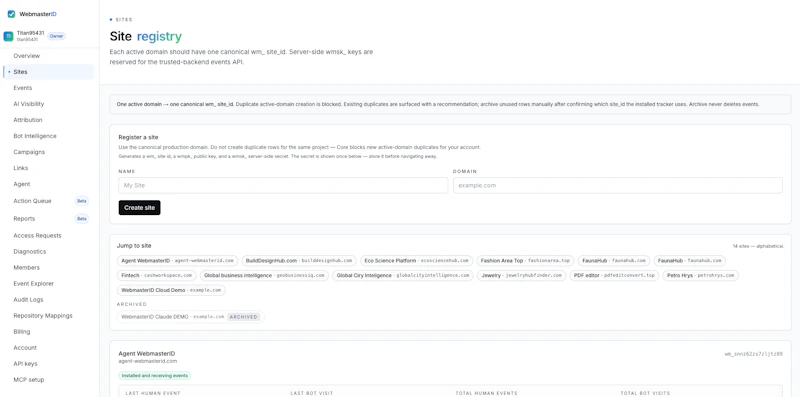This screenshot has height=397, width=800.
Task: Jump to WebmasterID Cloud Demo site
Action: click(171, 290)
